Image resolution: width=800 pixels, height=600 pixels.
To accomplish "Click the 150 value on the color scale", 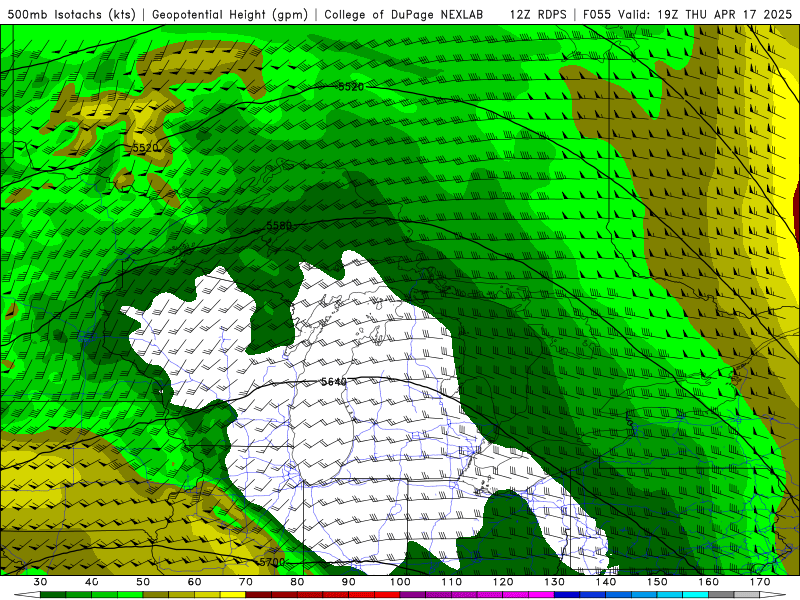I will pyautogui.click(x=657, y=582).
